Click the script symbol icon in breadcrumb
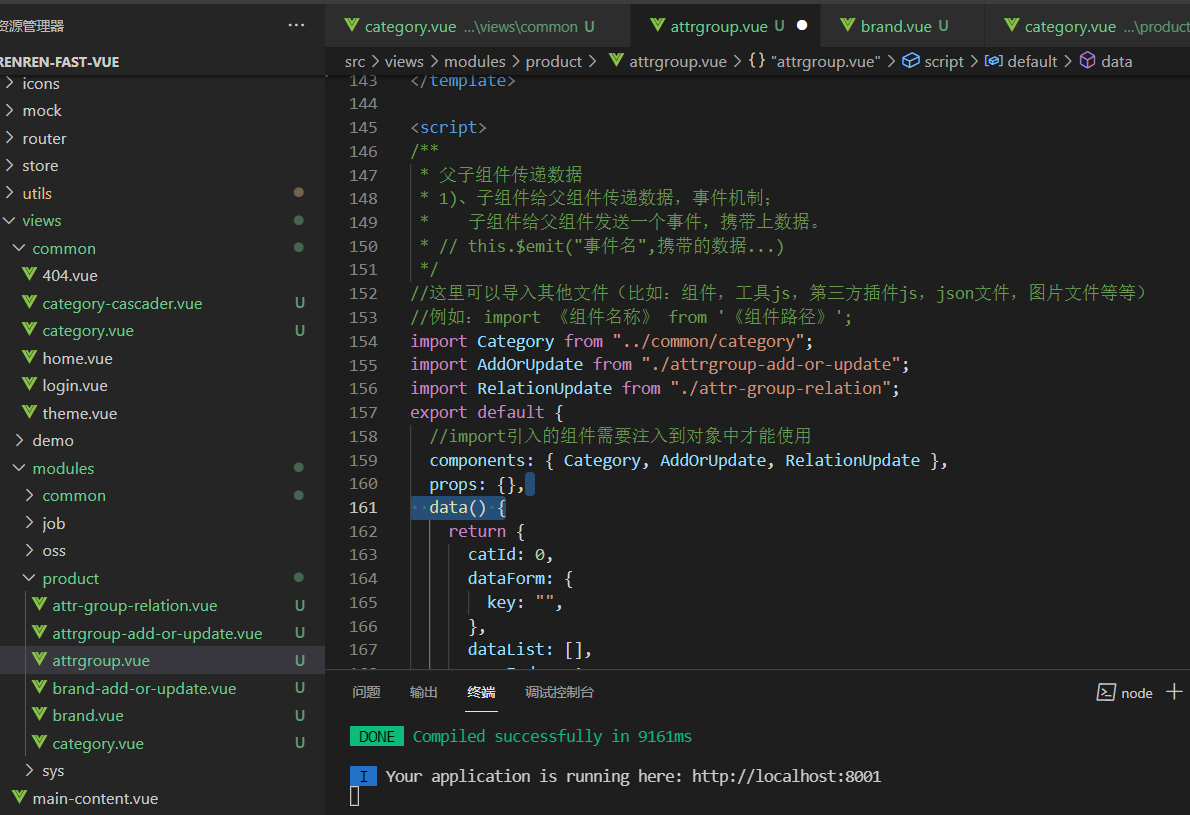This screenshot has height=815, width=1190. 910,61
